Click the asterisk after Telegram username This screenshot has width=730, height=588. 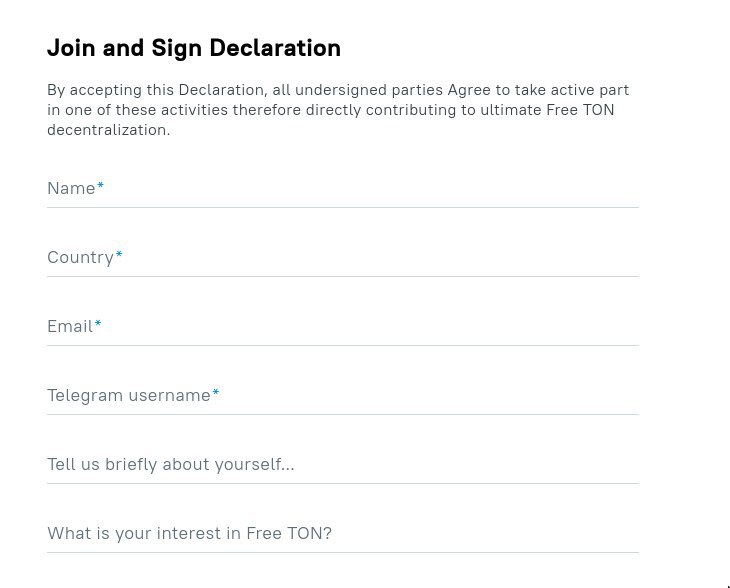tap(216, 392)
